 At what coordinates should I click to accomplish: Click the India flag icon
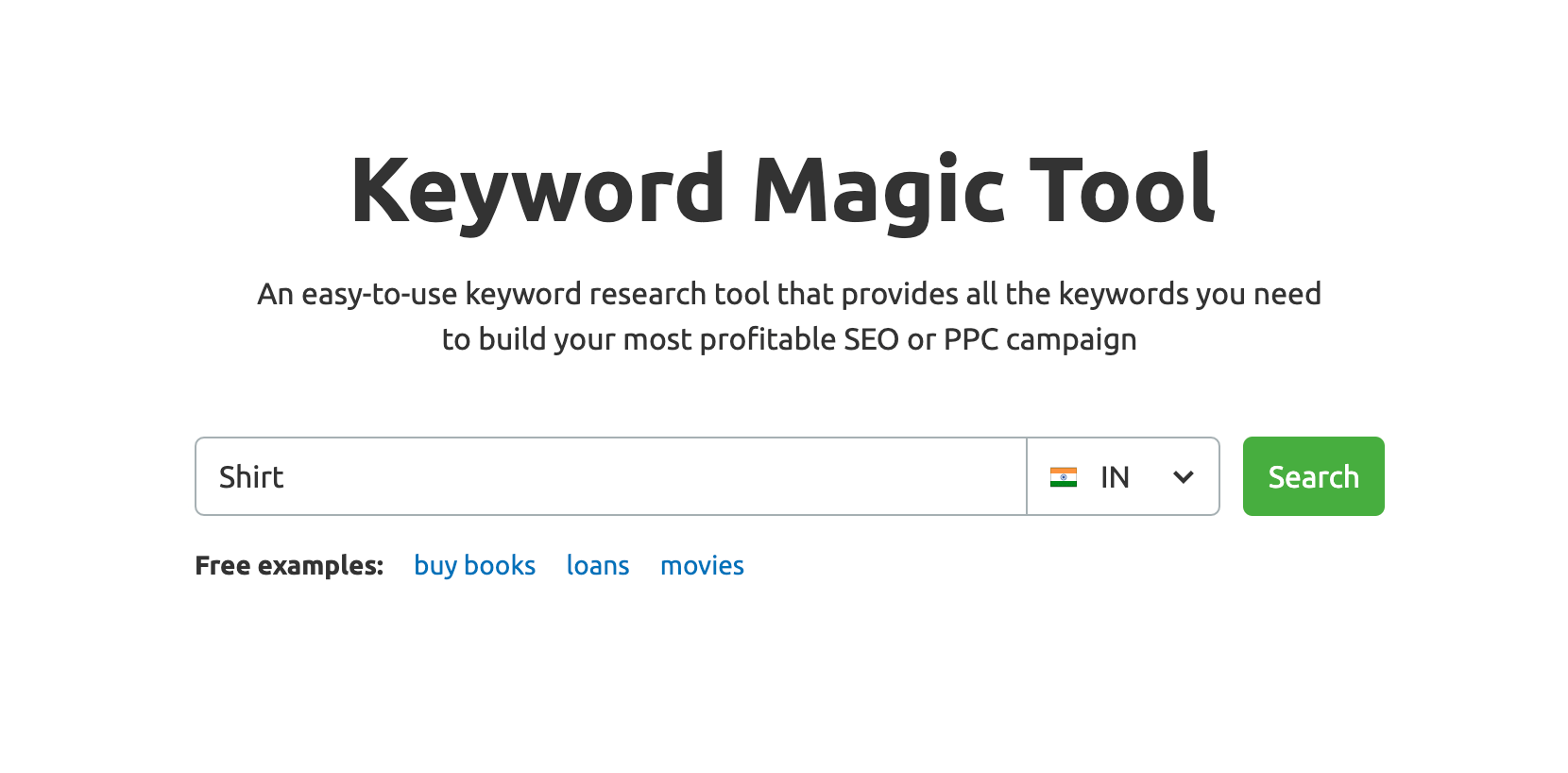point(1063,477)
